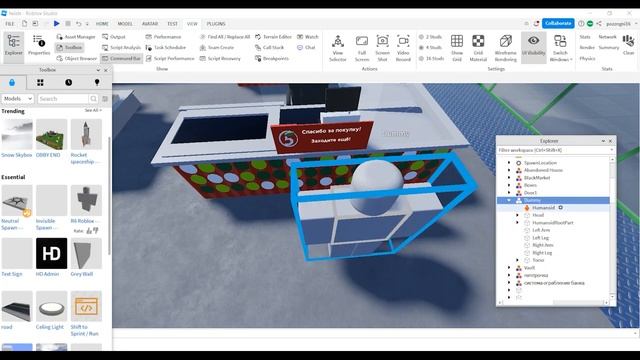Expand the BlackMarket model in Explorer
The height and width of the screenshot is (360, 640).
509,178
